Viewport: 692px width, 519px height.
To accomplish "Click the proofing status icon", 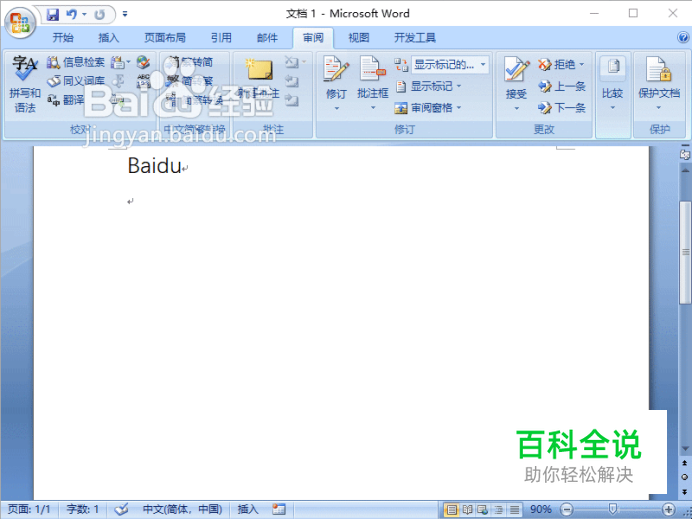I will pyautogui.click(x=121, y=509).
